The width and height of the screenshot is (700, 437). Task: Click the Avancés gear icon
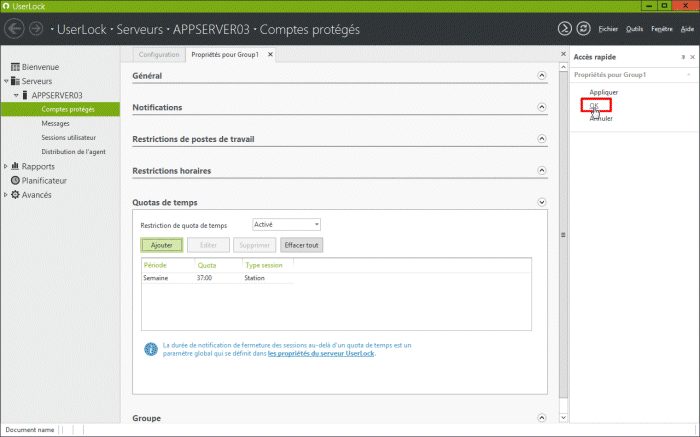click(15, 195)
